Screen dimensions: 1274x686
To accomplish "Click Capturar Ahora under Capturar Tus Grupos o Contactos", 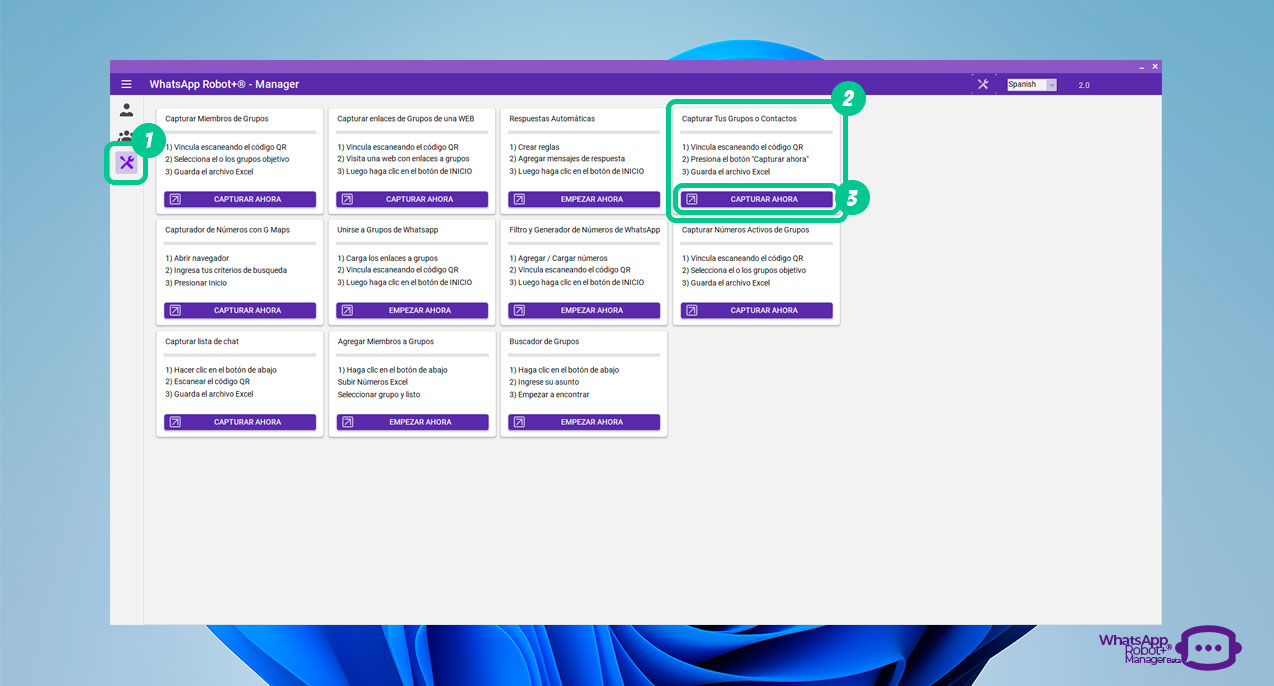I will 757,199.
